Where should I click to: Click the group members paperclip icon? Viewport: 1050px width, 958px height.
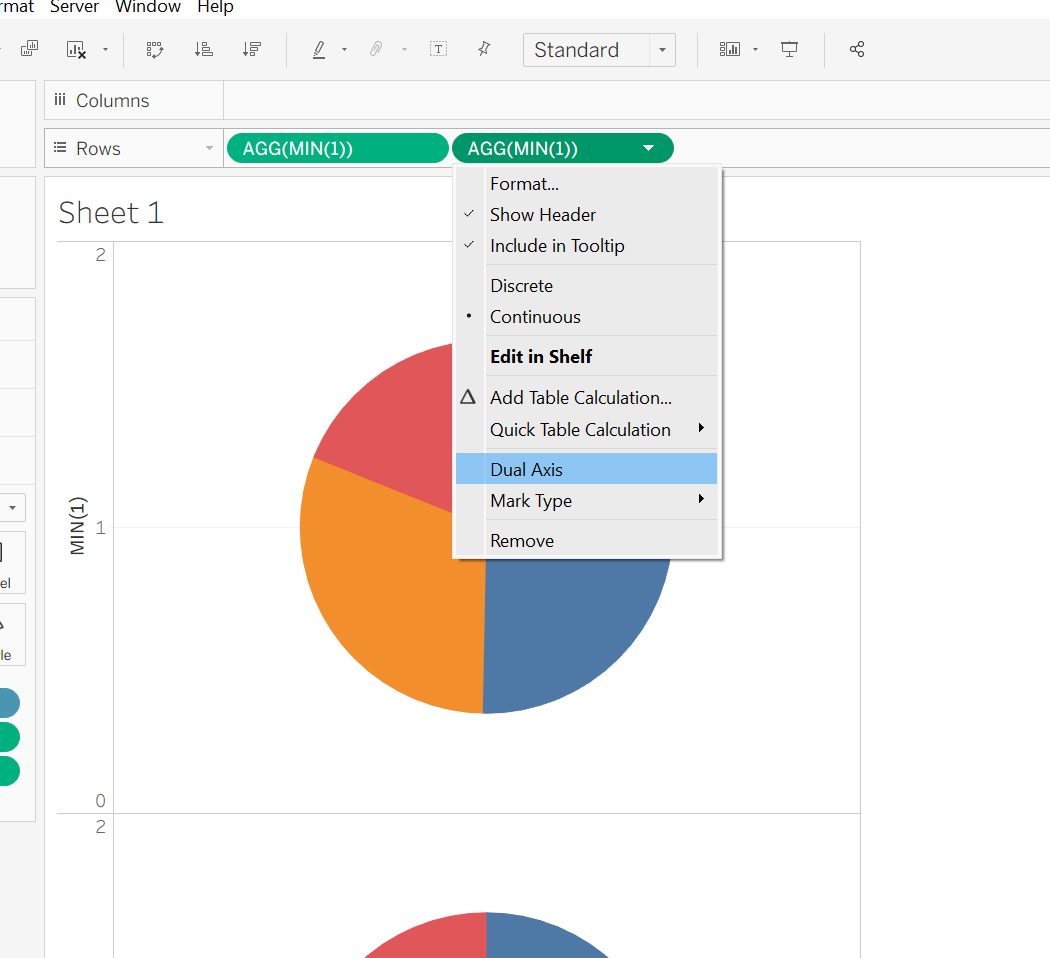pyautogui.click(x=376, y=49)
